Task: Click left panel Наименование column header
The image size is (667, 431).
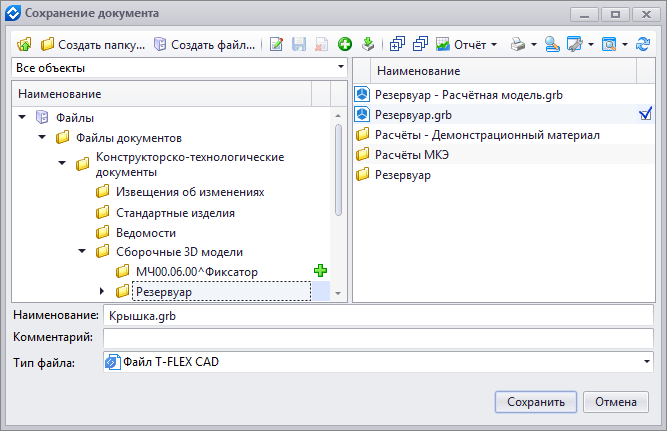Action: point(162,94)
